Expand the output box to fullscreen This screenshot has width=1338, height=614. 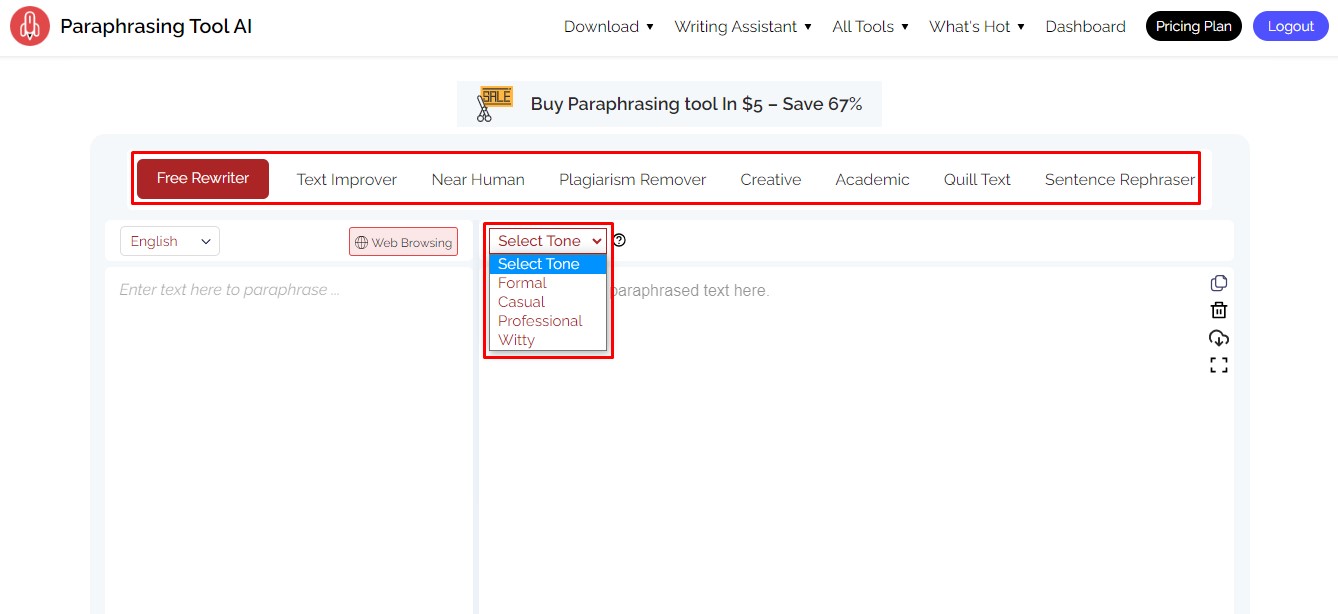[1218, 365]
